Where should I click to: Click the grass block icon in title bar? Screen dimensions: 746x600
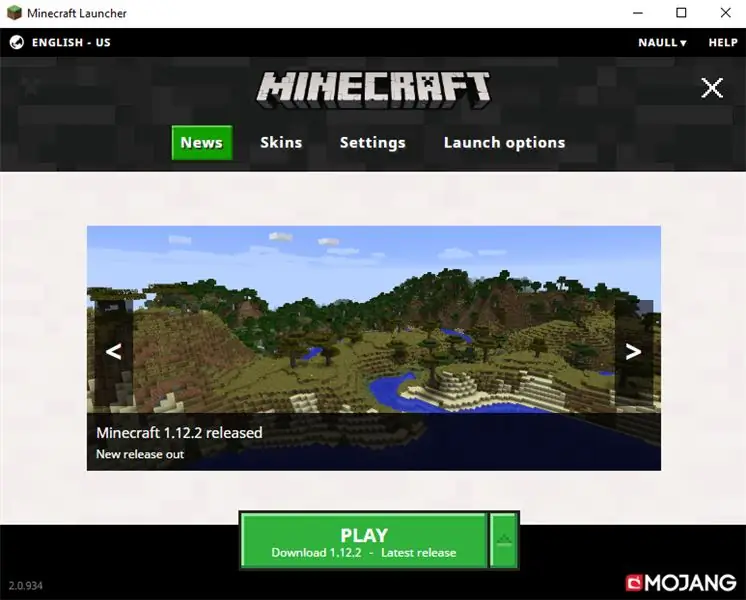pos(14,13)
